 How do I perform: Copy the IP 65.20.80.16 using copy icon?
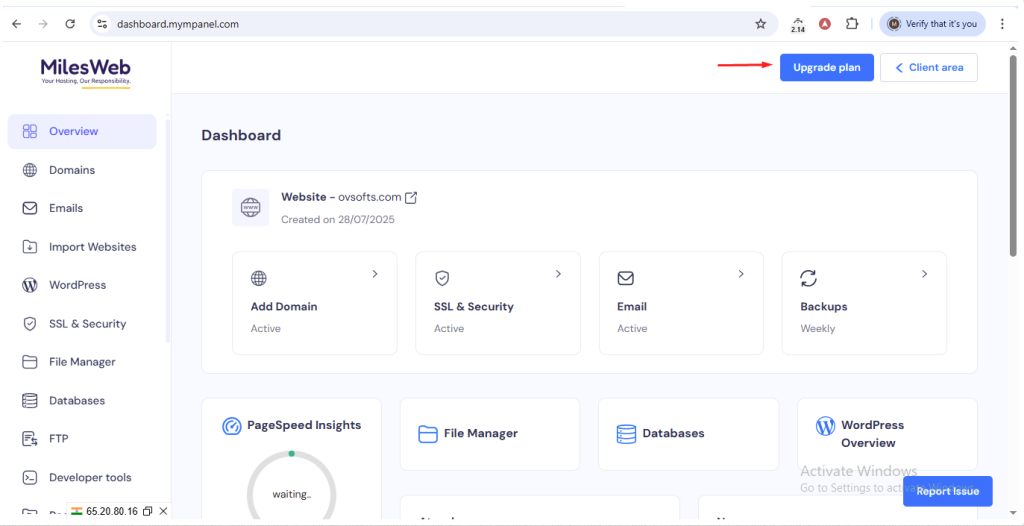(x=148, y=511)
